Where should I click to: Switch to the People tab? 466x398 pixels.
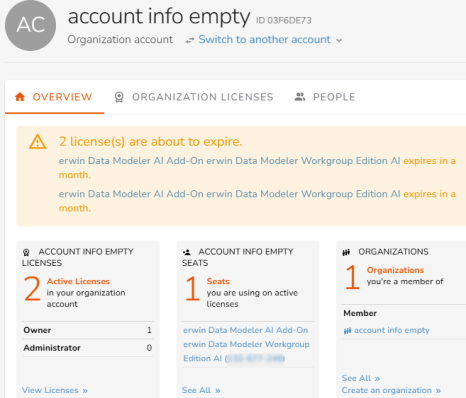point(325,97)
